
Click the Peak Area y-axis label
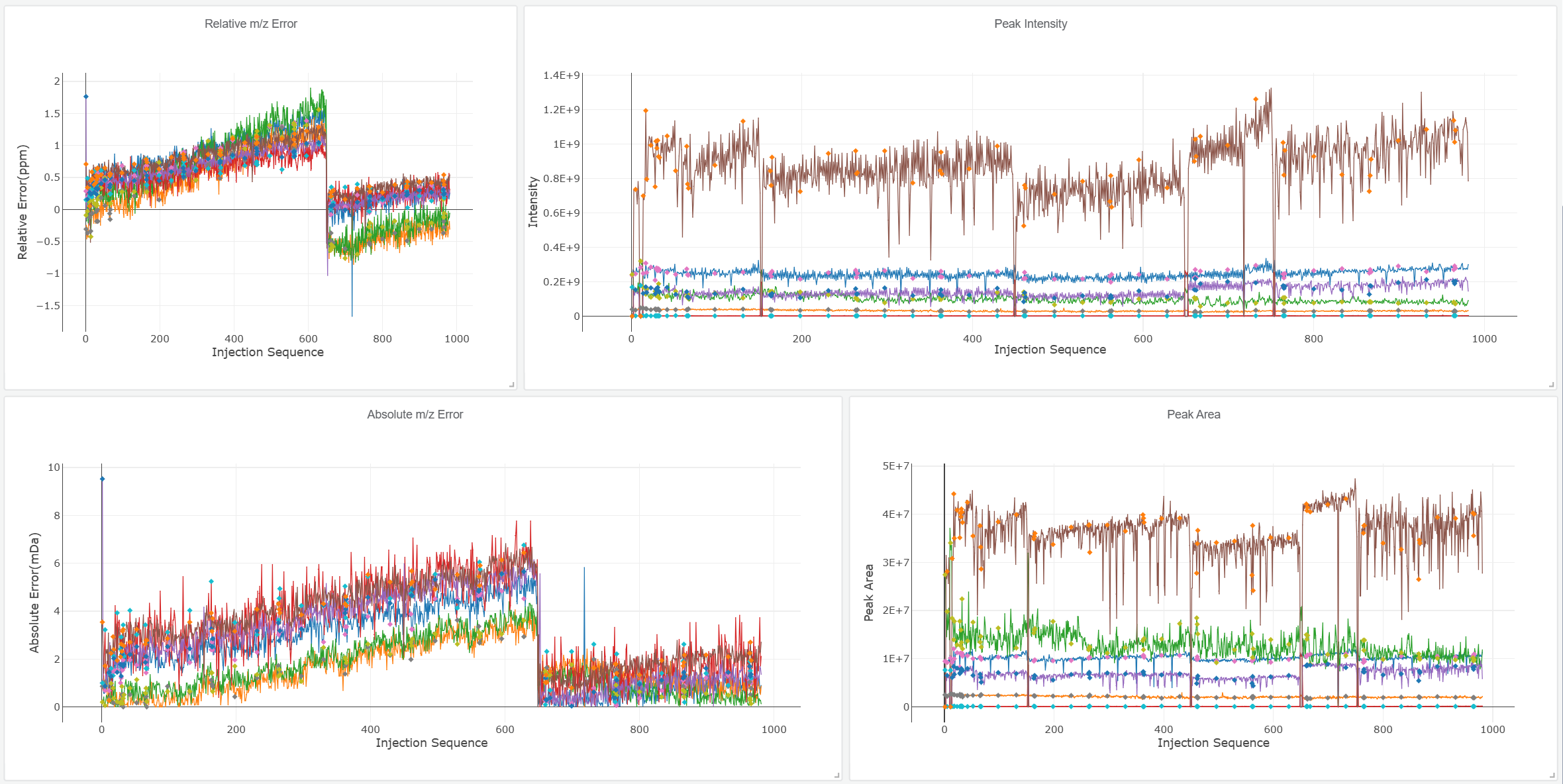(868, 593)
